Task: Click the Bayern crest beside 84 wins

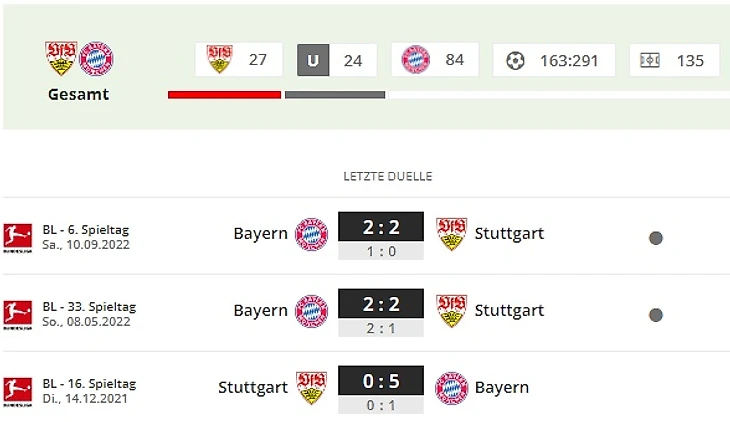Action: pyautogui.click(x=415, y=60)
